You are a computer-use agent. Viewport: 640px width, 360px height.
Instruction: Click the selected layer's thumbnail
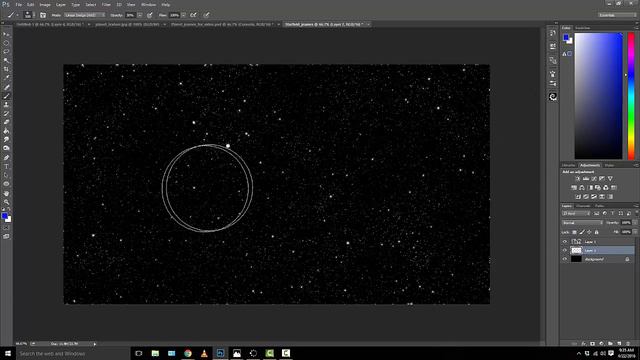576,250
